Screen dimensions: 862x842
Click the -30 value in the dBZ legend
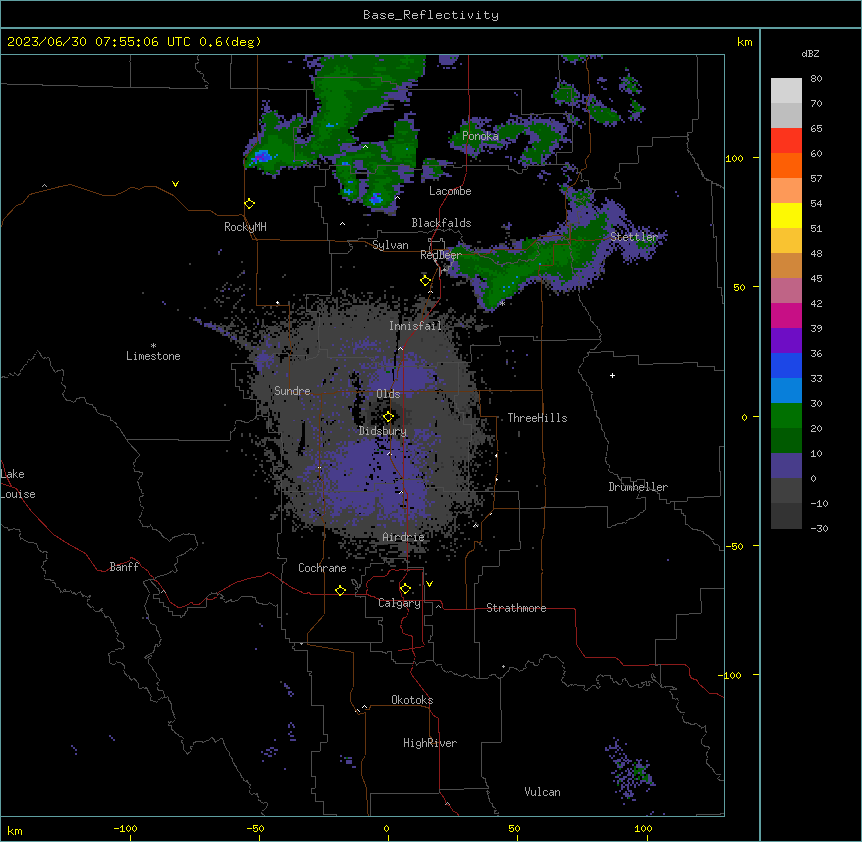(x=819, y=528)
